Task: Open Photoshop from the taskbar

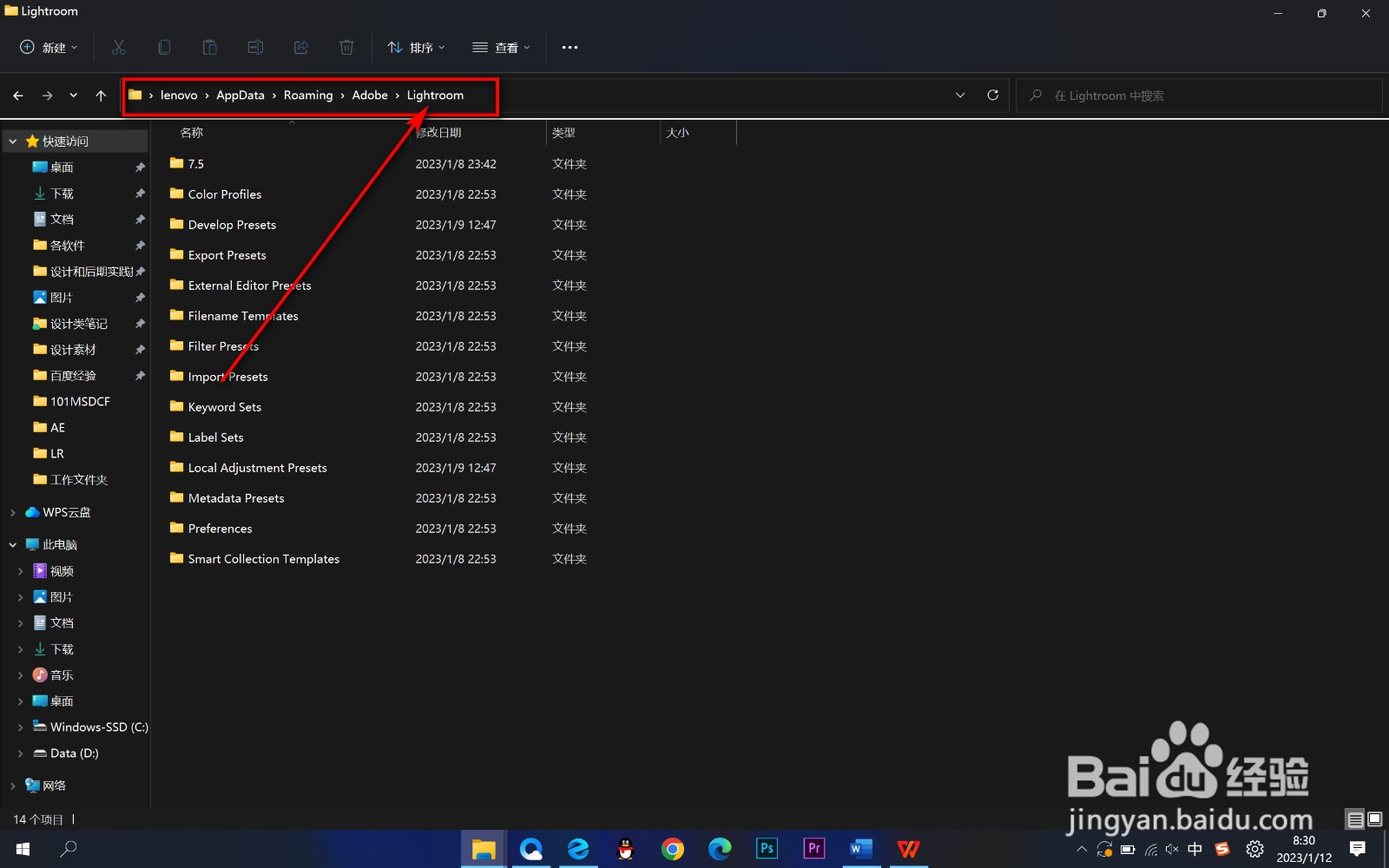Action: (767, 848)
